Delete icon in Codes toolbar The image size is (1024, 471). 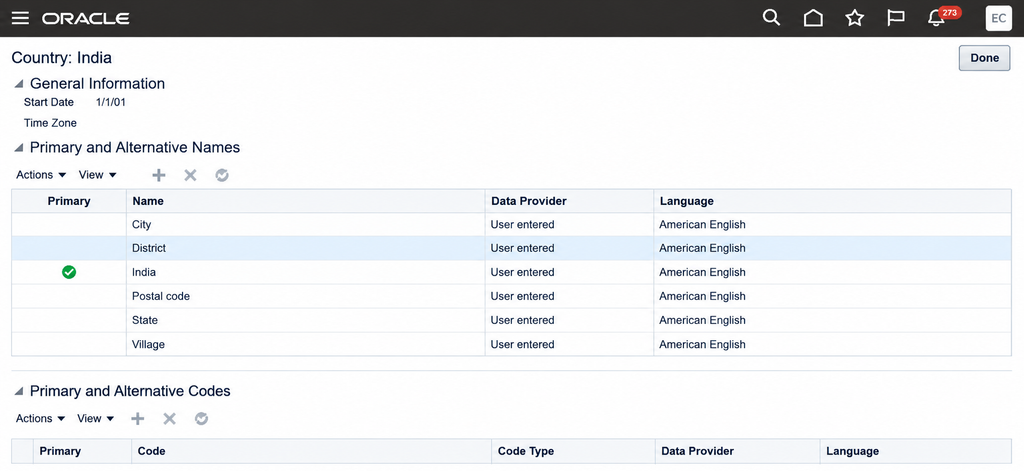coord(169,419)
